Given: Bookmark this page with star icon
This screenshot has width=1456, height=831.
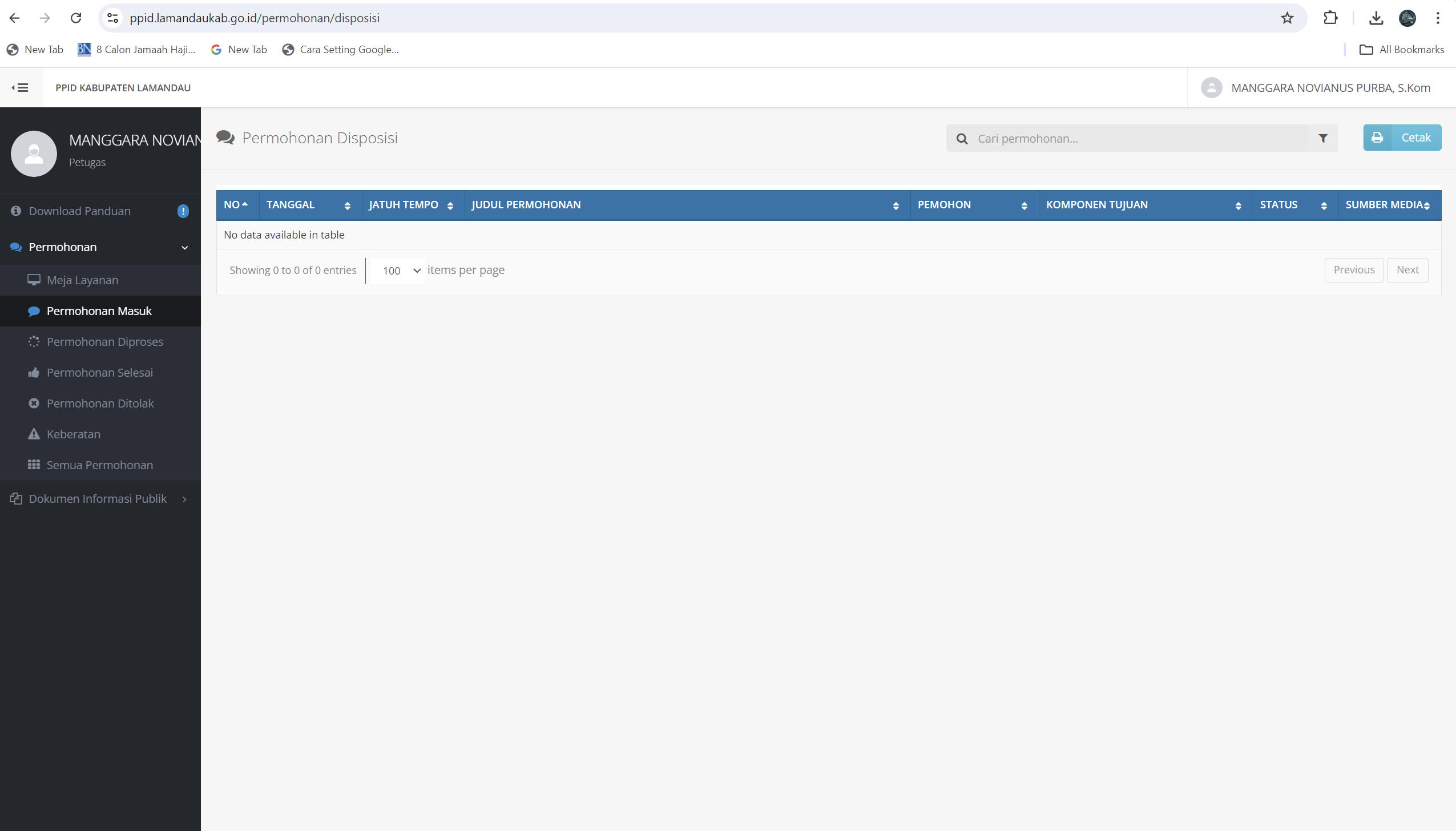Looking at the screenshot, I should 1287,18.
